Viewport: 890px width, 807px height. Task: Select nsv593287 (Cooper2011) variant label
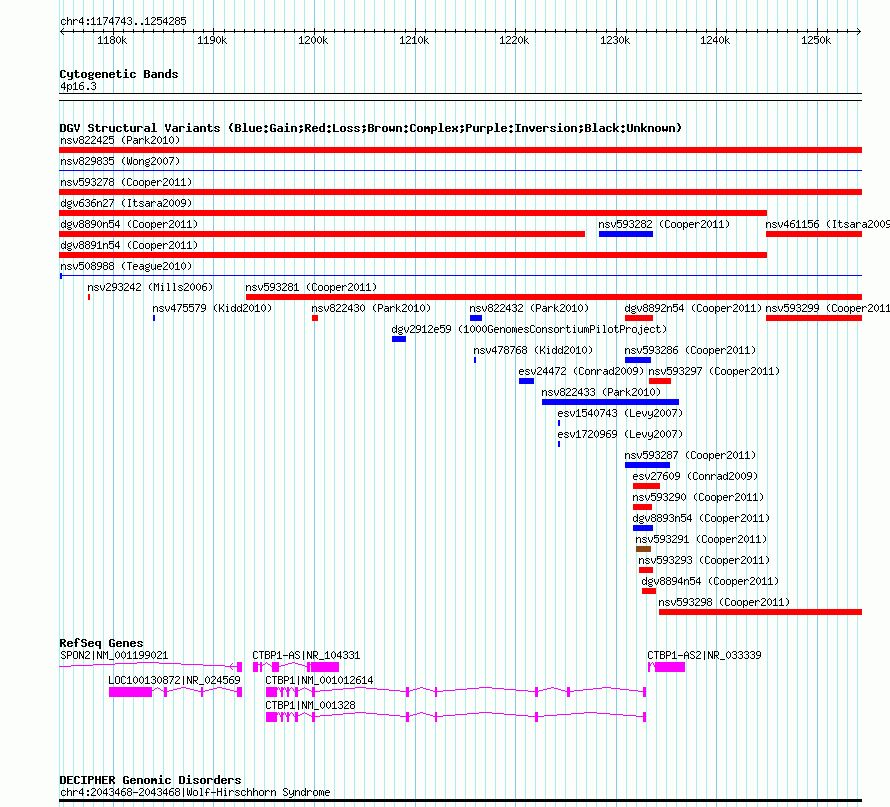(x=690, y=455)
